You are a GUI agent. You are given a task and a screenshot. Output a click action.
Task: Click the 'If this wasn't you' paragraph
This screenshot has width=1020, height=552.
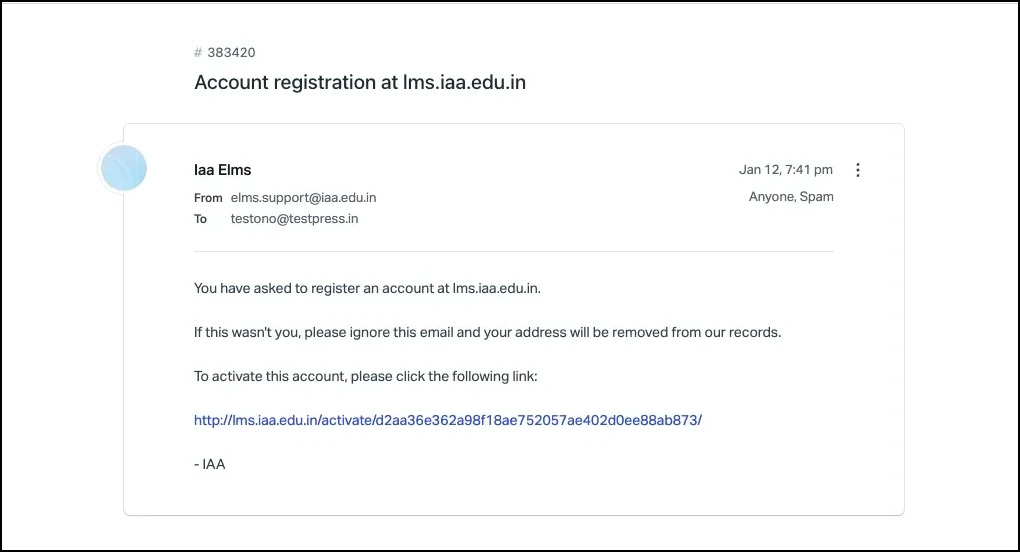pos(487,332)
